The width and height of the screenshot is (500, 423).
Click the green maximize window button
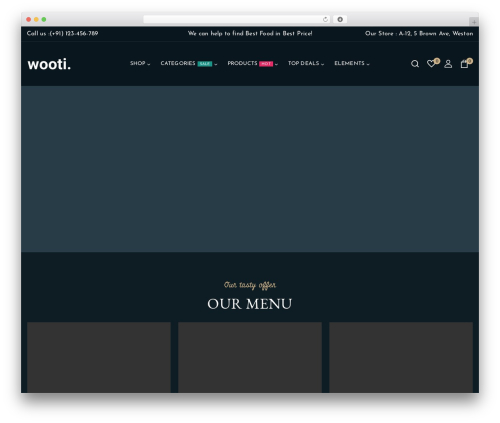click(44, 19)
